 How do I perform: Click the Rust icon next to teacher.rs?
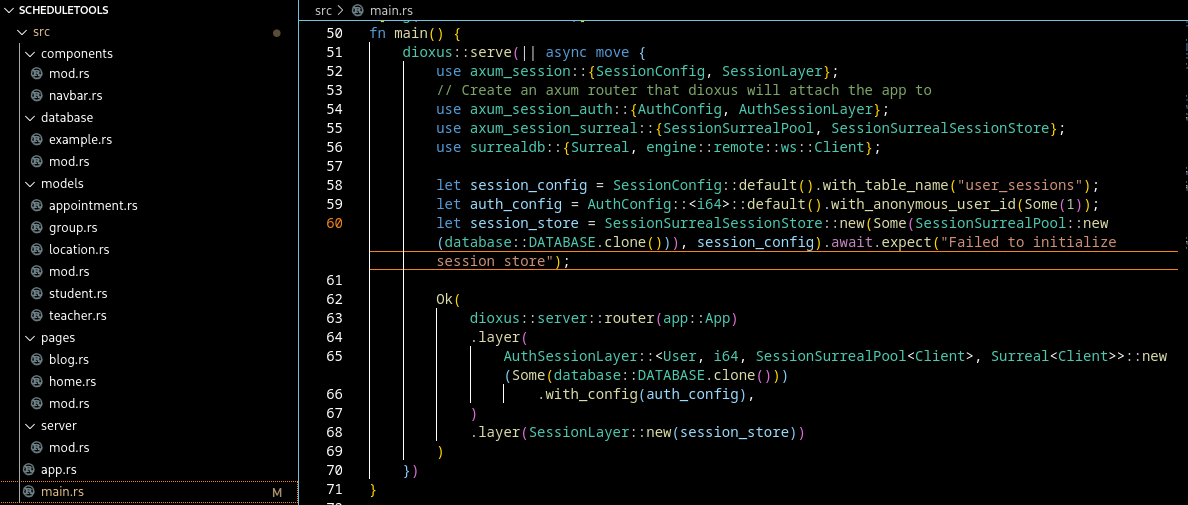click(x=37, y=316)
